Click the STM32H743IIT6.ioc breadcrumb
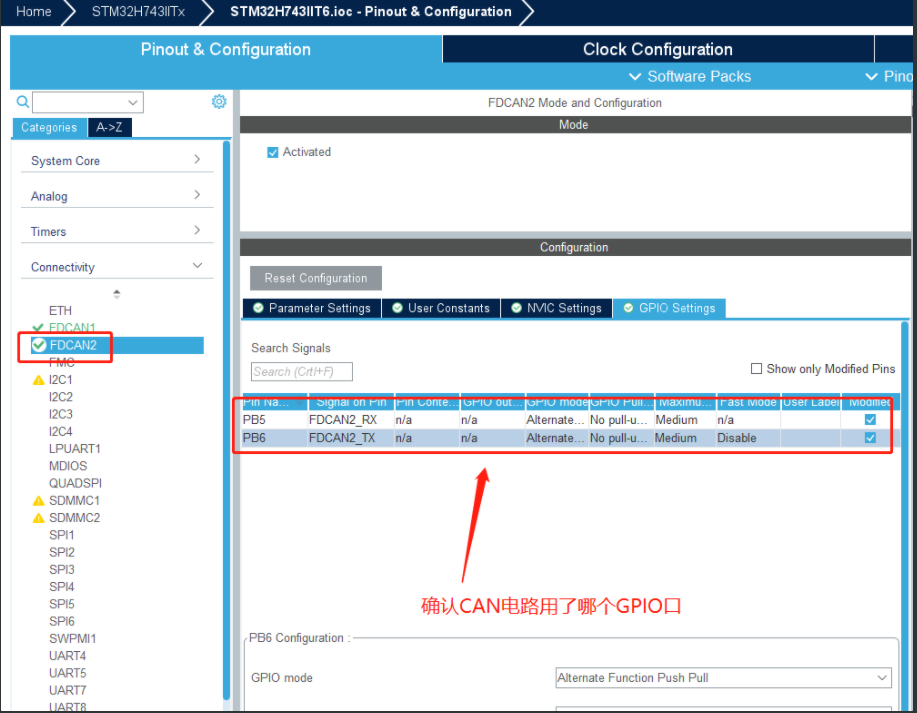 click(x=371, y=12)
